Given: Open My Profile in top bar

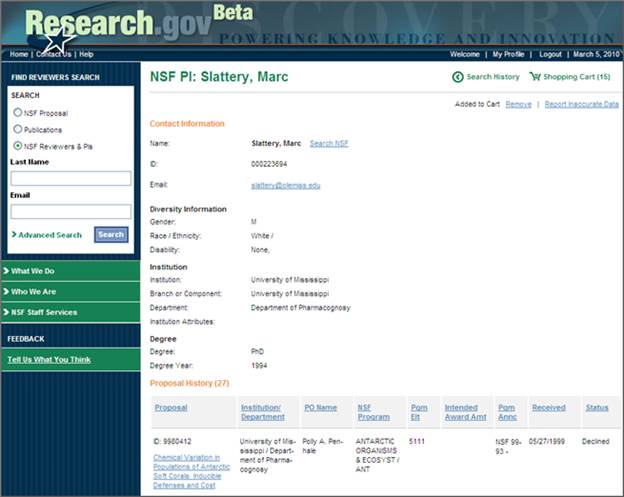Looking at the screenshot, I should click(508, 54).
